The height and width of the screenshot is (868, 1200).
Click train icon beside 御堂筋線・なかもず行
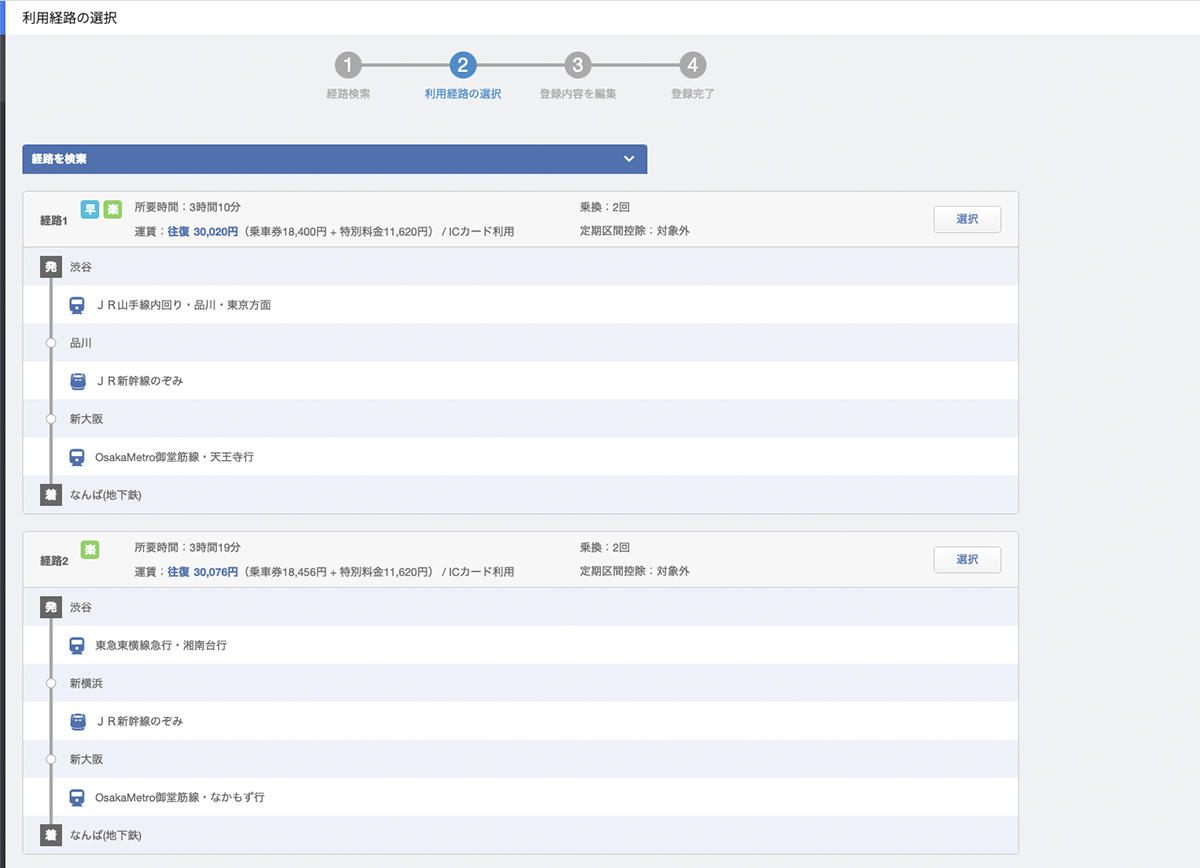pyautogui.click(x=77, y=797)
